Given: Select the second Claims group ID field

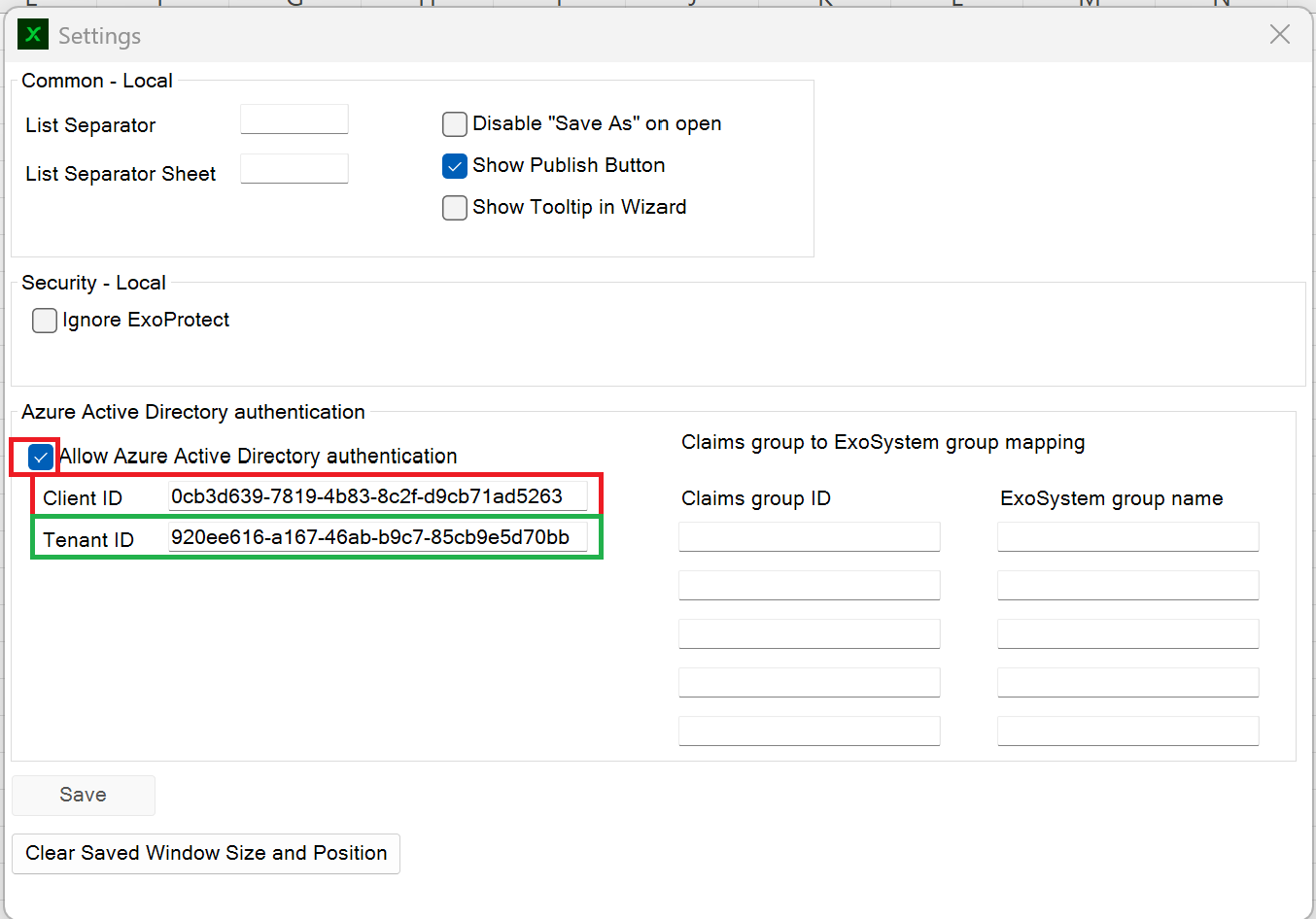Looking at the screenshot, I should (x=809, y=586).
